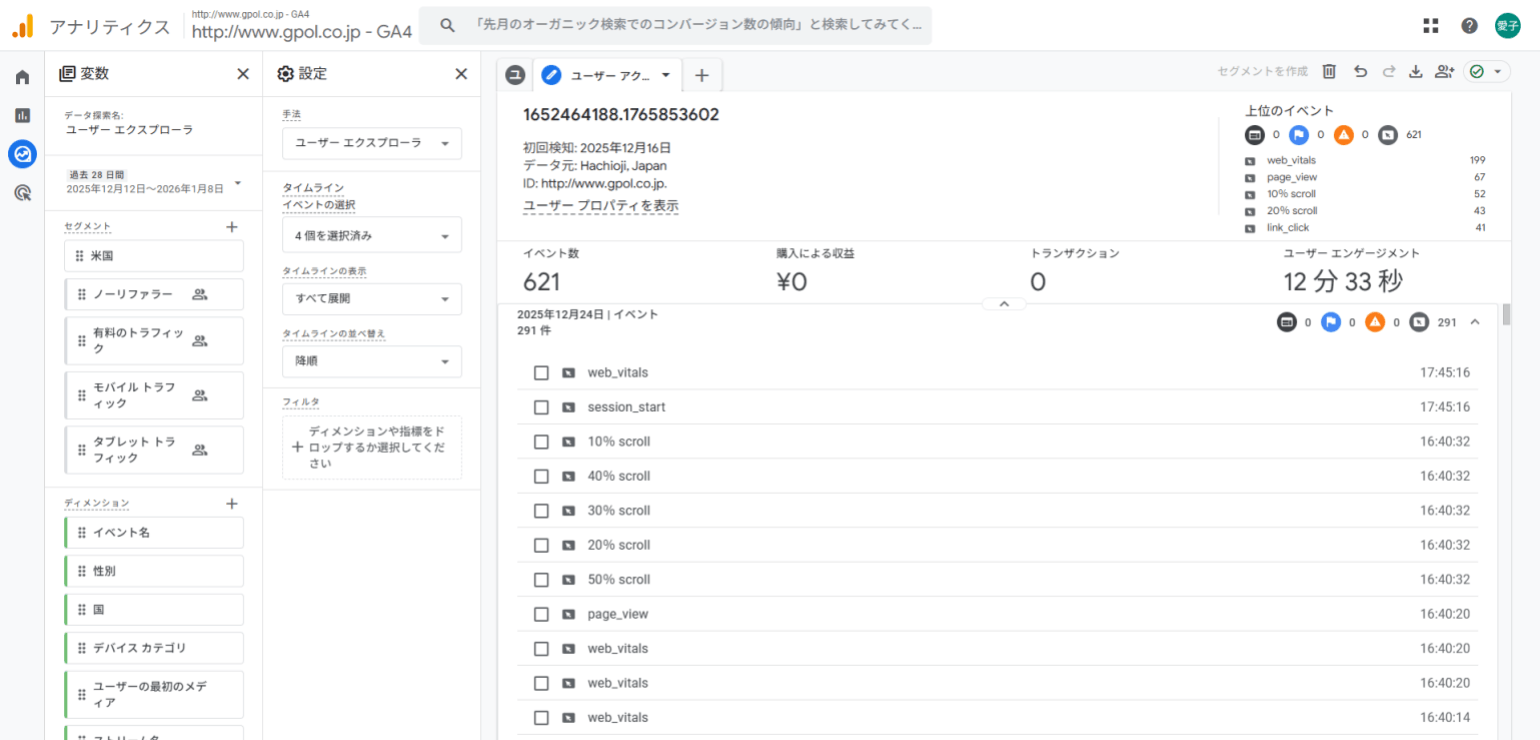This screenshot has width=1540, height=740.
Task: Click the undo arrow icon
Action: tap(1360, 71)
